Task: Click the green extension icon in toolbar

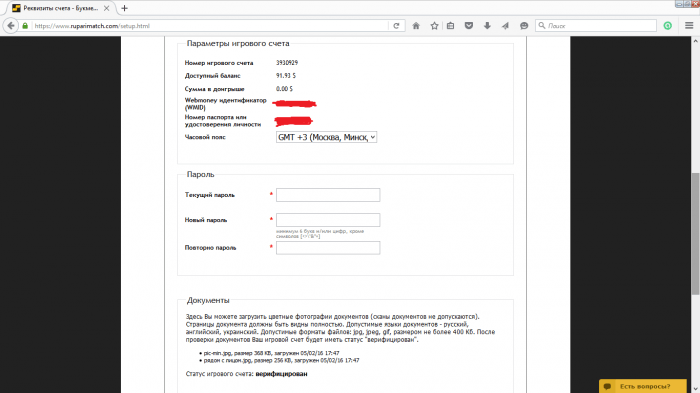Action: [x=668, y=26]
